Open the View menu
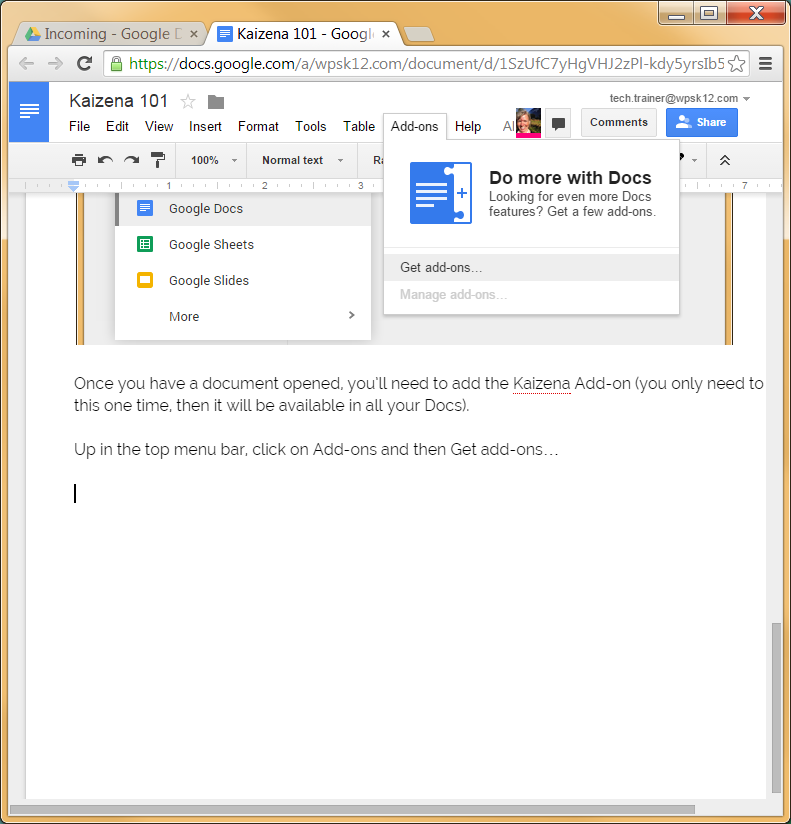 click(x=159, y=127)
